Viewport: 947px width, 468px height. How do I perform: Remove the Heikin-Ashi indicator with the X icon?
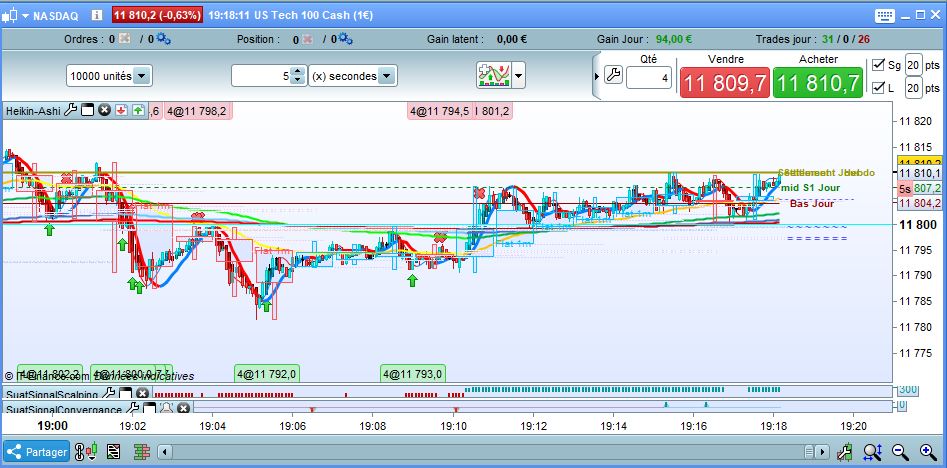point(104,111)
